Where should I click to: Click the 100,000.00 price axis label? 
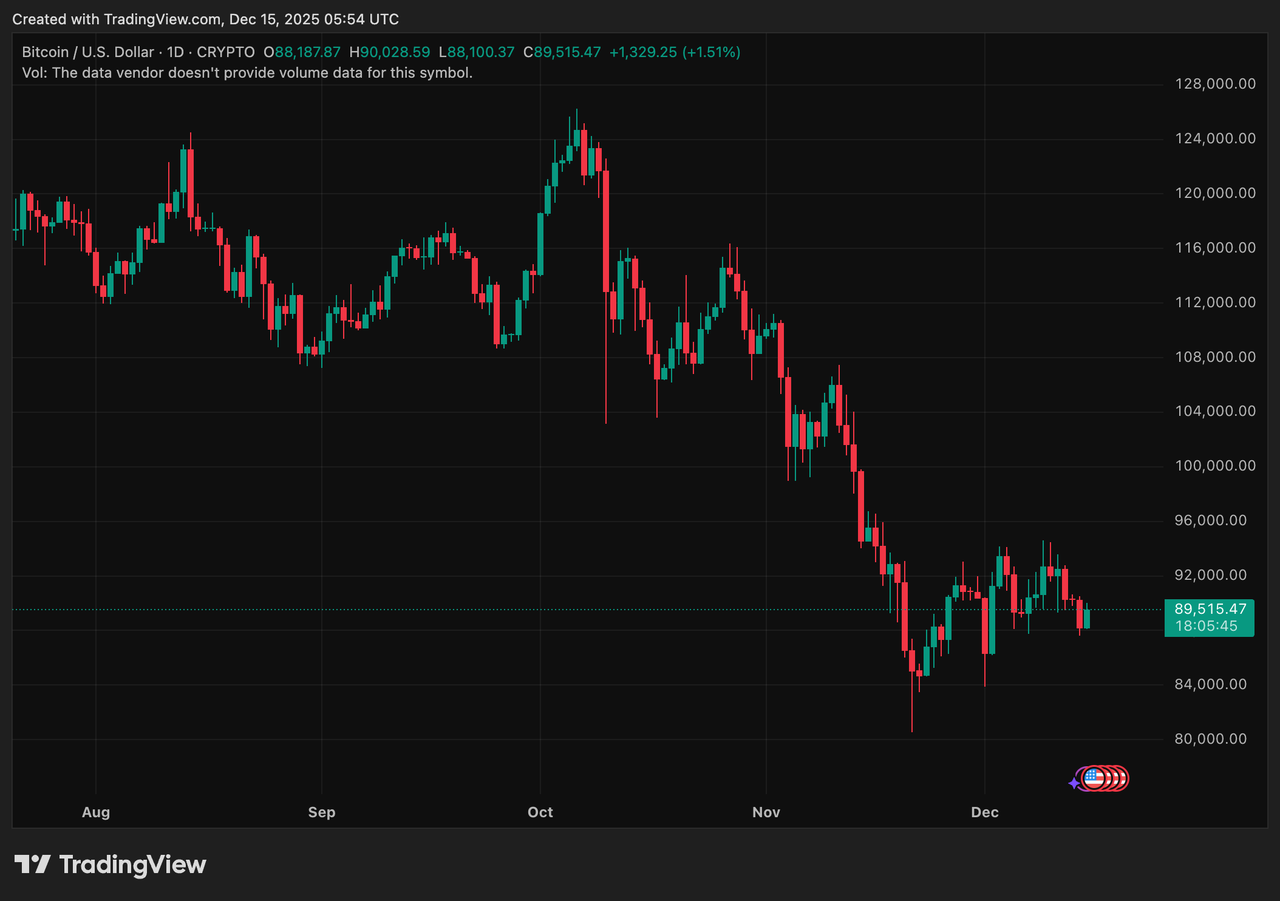(1215, 466)
